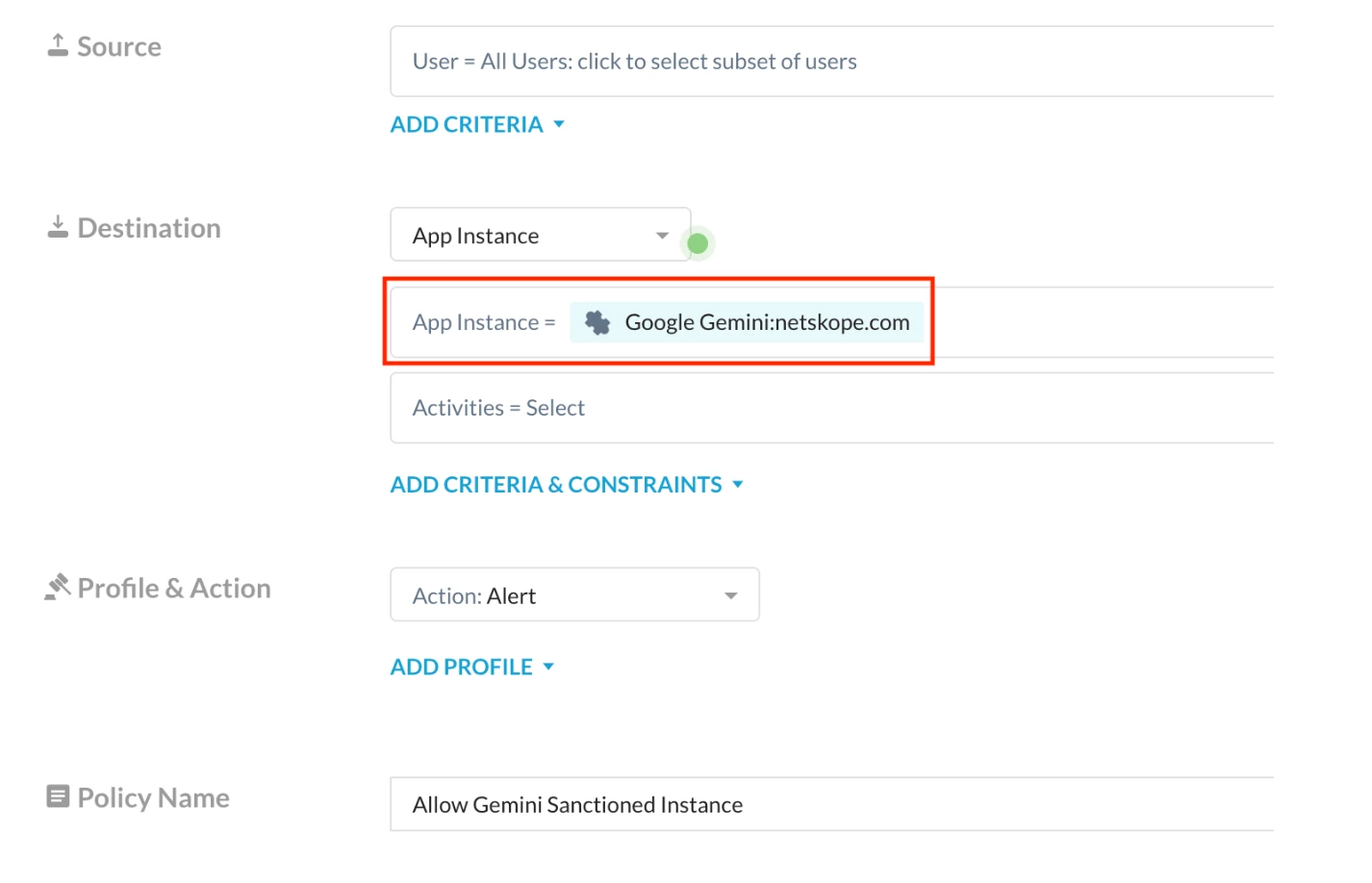This screenshot has width=1372, height=883.
Task: Click the Source section label
Action: (119, 47)
